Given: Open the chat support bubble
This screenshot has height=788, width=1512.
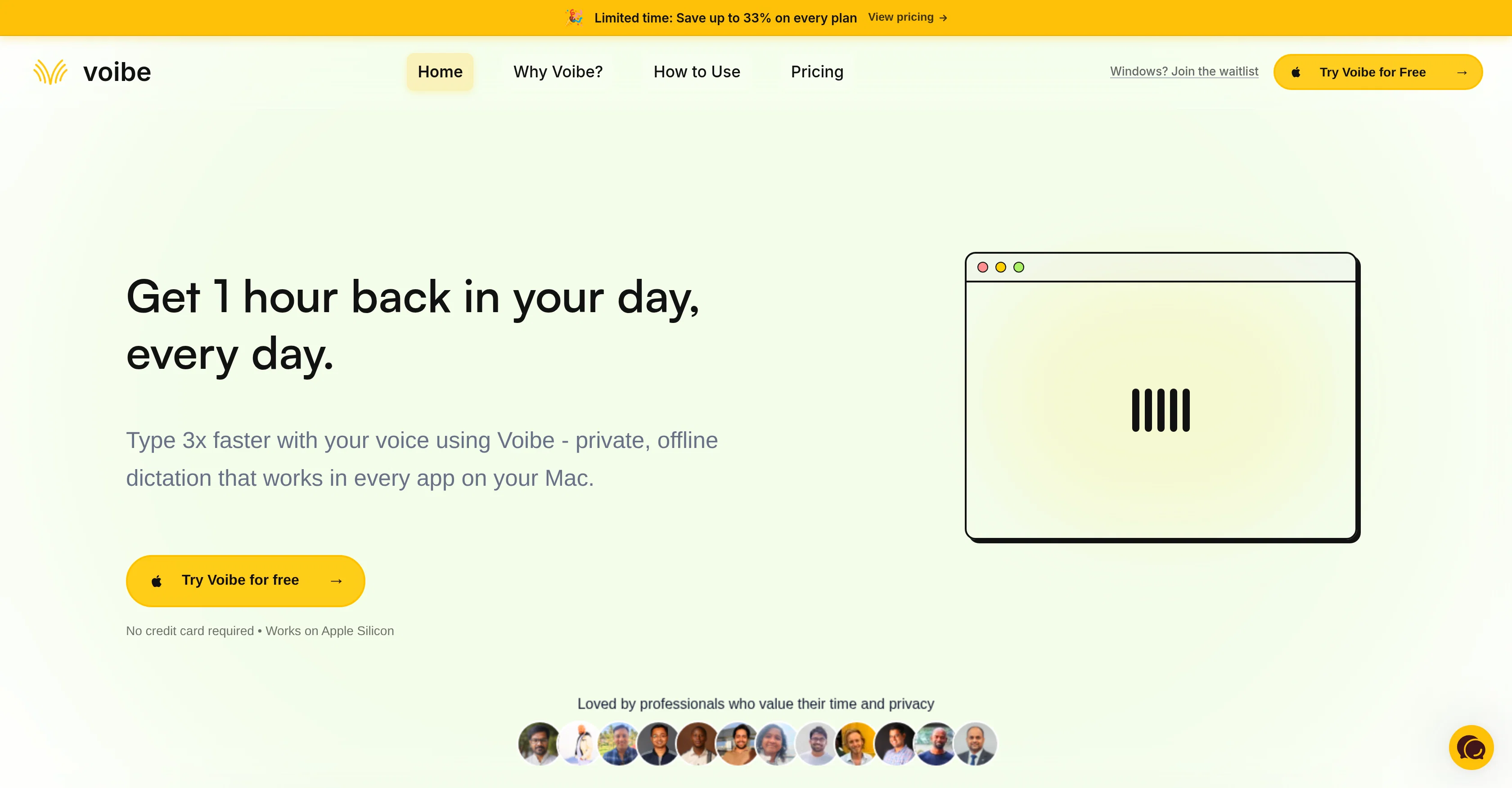Looking at the screenshot, I should (1471, 748).
